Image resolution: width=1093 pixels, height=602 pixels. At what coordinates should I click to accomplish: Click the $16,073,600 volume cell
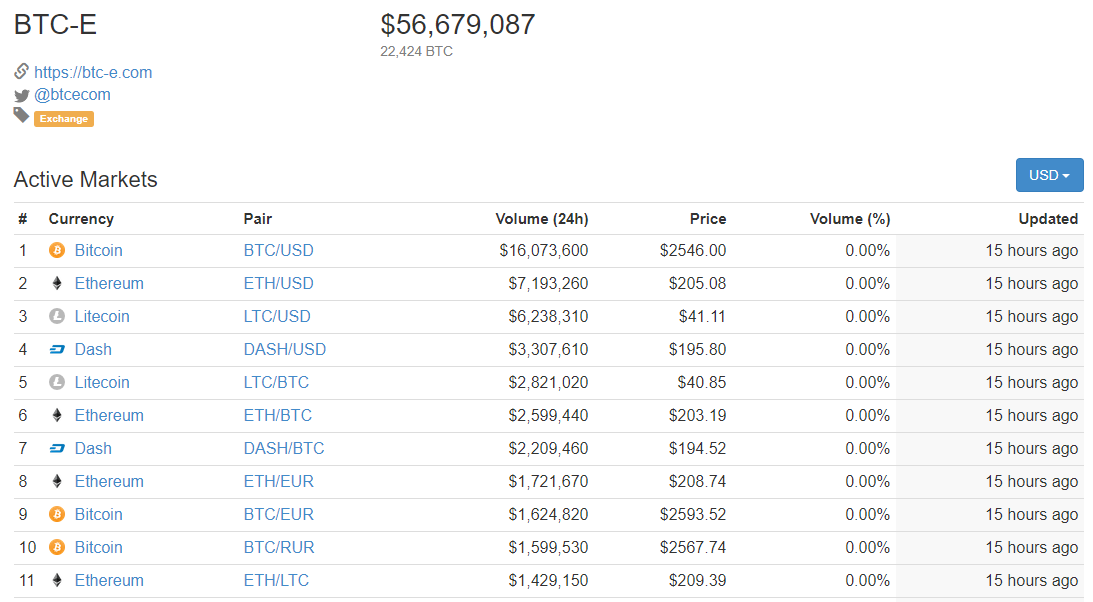(544, 250)
